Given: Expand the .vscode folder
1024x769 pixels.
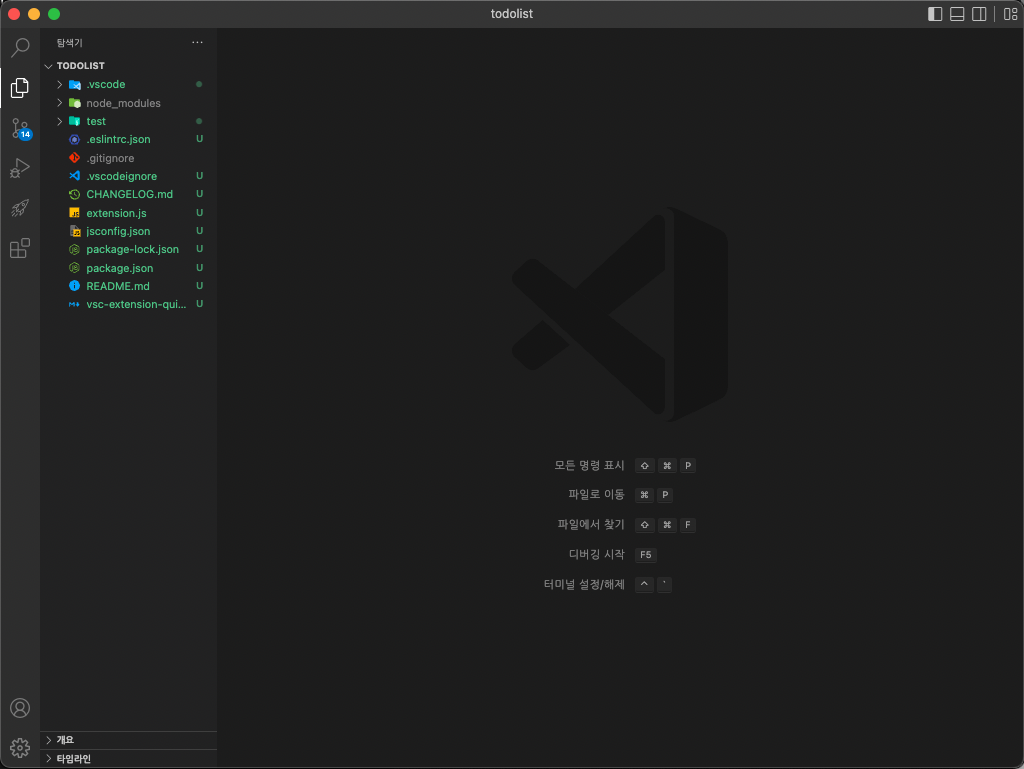Looking at the screenshot, I should pos(60,84).
